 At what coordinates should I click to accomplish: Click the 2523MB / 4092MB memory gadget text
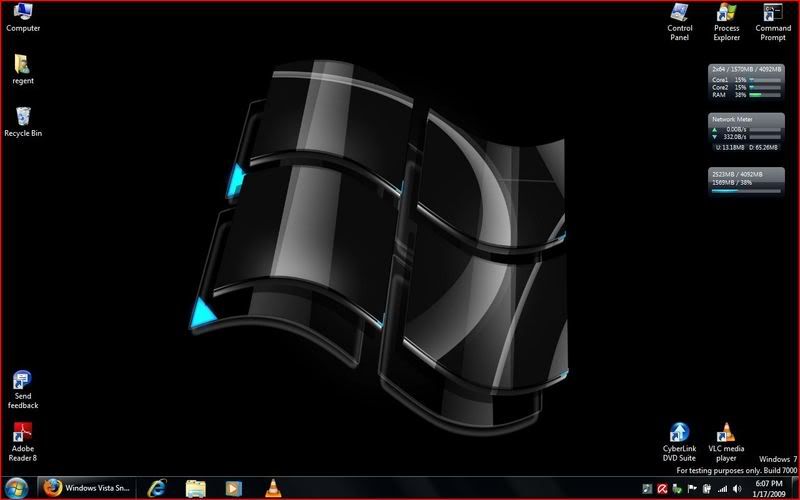[x=737, y=174]
